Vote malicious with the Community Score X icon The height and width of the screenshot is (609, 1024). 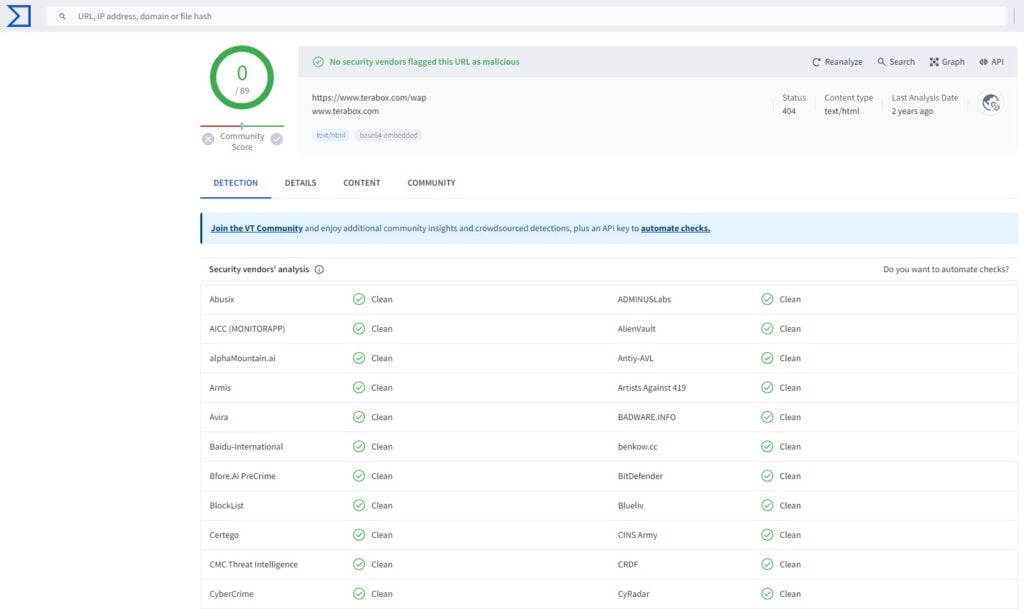pos(208,139)
